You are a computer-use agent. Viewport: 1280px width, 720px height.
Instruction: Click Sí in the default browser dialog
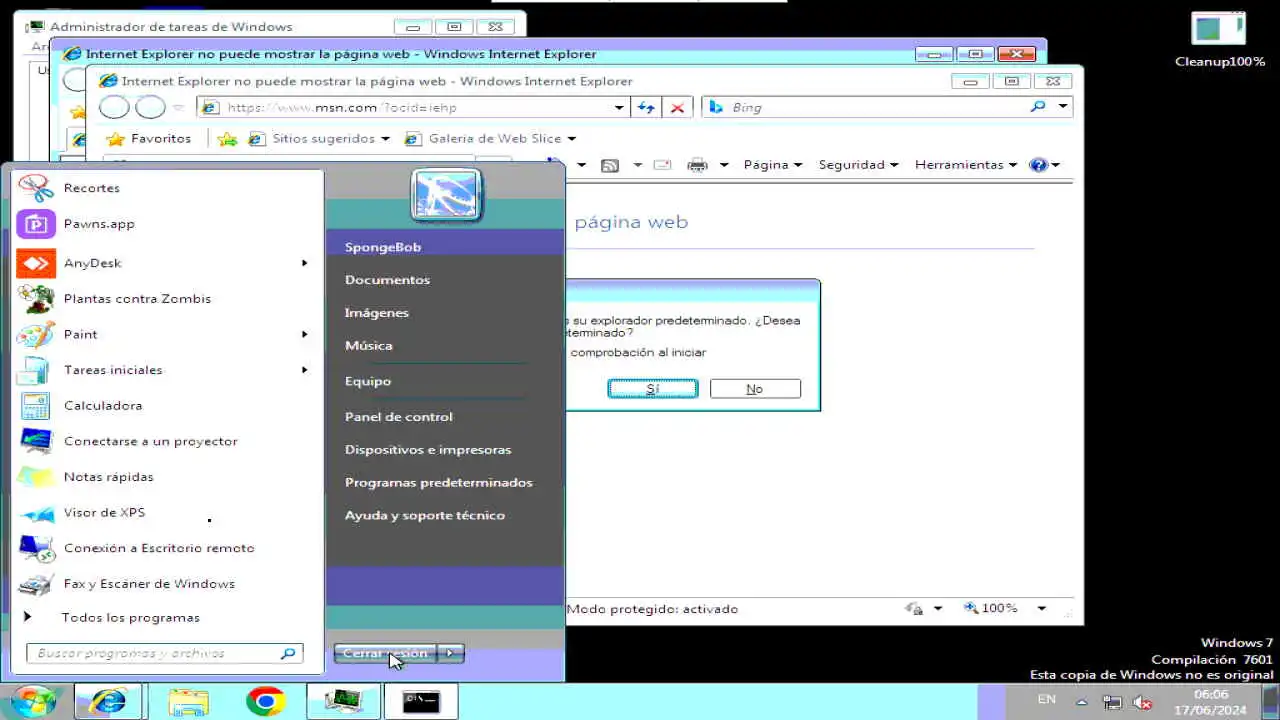pos(653,389)
